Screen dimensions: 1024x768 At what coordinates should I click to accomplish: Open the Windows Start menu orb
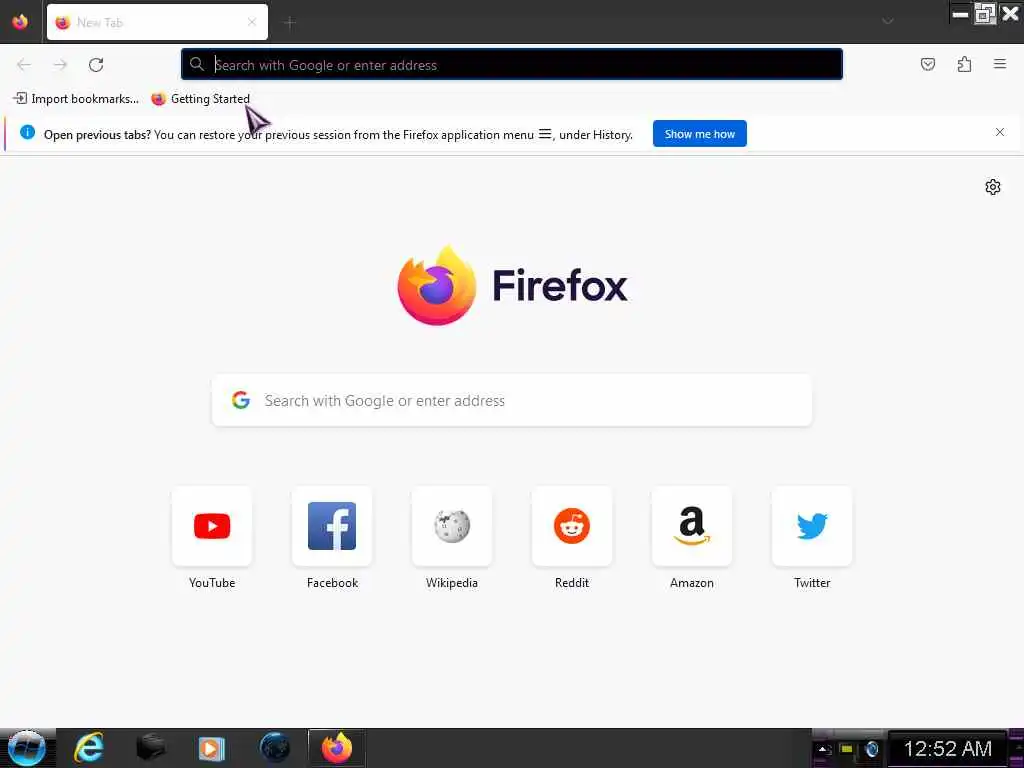(27, 748)
